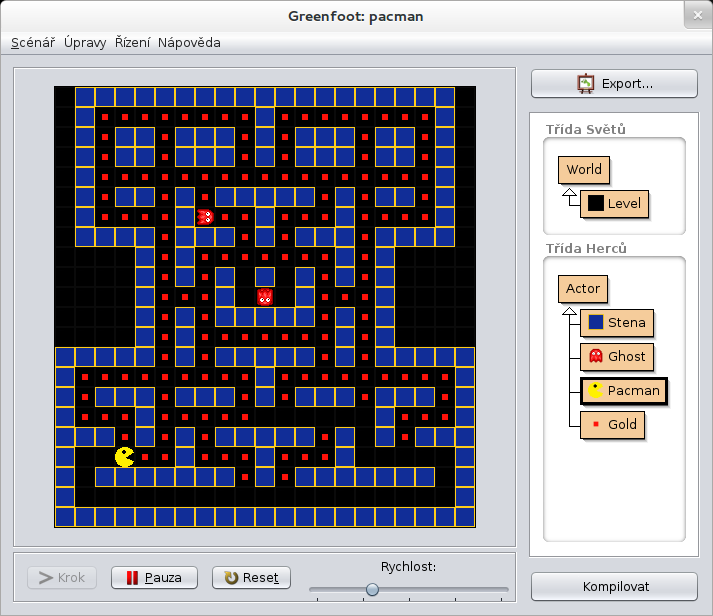The height and width of the screenshot is (616, 713).
Task: Pause the scenario with Pauza
Action: point(154,578)
